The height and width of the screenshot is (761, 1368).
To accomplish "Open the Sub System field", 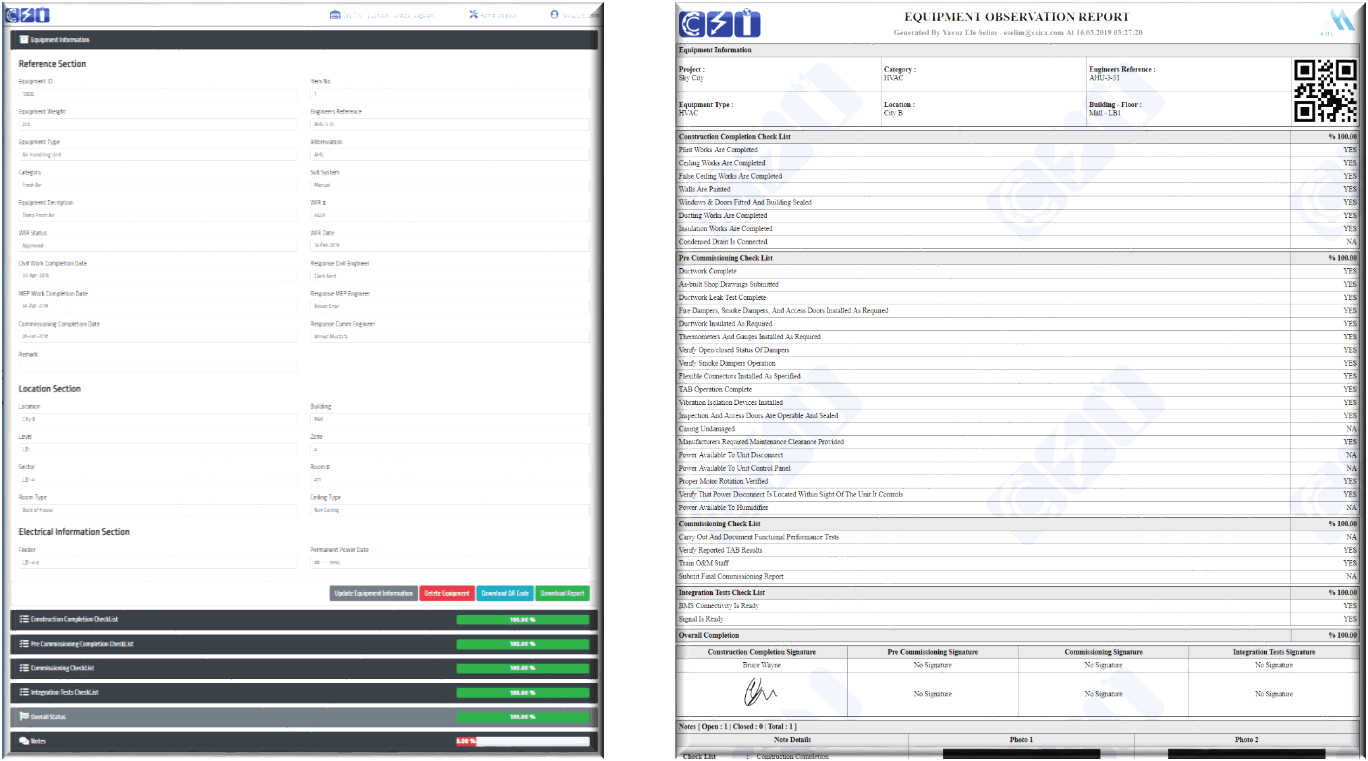I will click(450, 185).
